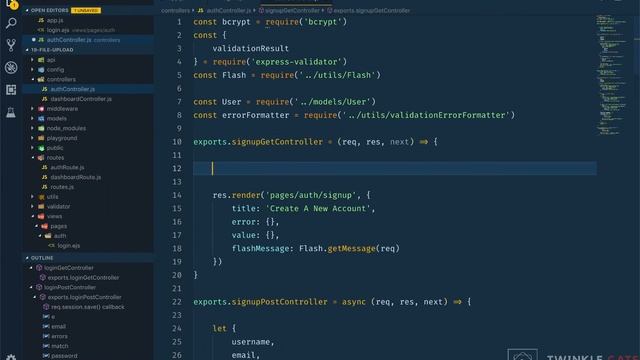Expand the playground folder arrow
Screen dimensions: 640x360
tap(33, 138)
